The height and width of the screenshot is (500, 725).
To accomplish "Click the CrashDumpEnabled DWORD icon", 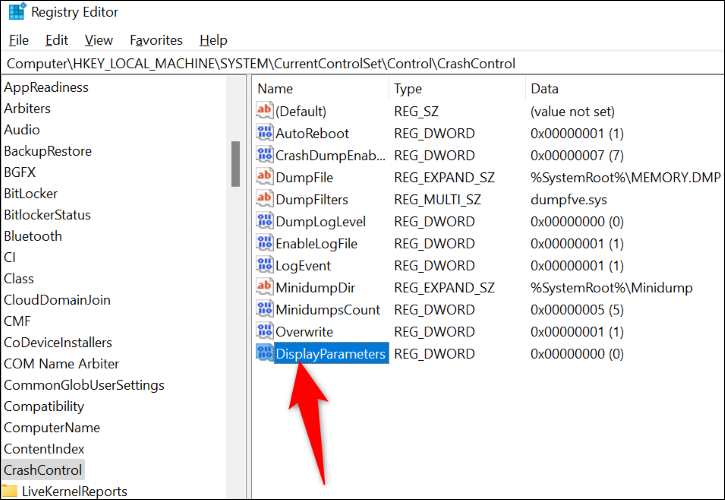I will [x=264, y=155].
